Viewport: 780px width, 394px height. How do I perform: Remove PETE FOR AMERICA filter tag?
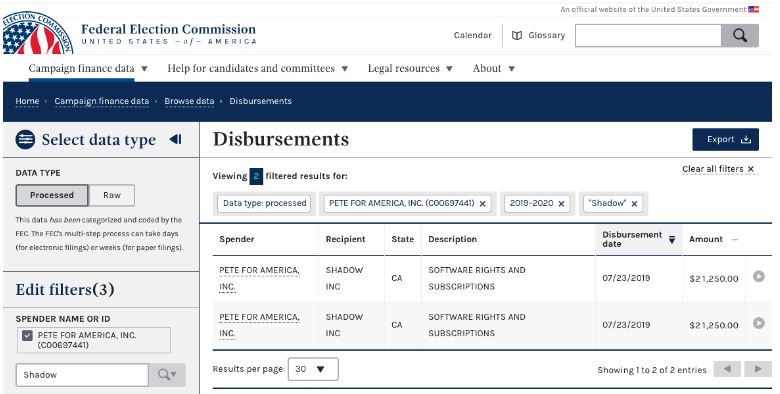(x=483, y=203)
